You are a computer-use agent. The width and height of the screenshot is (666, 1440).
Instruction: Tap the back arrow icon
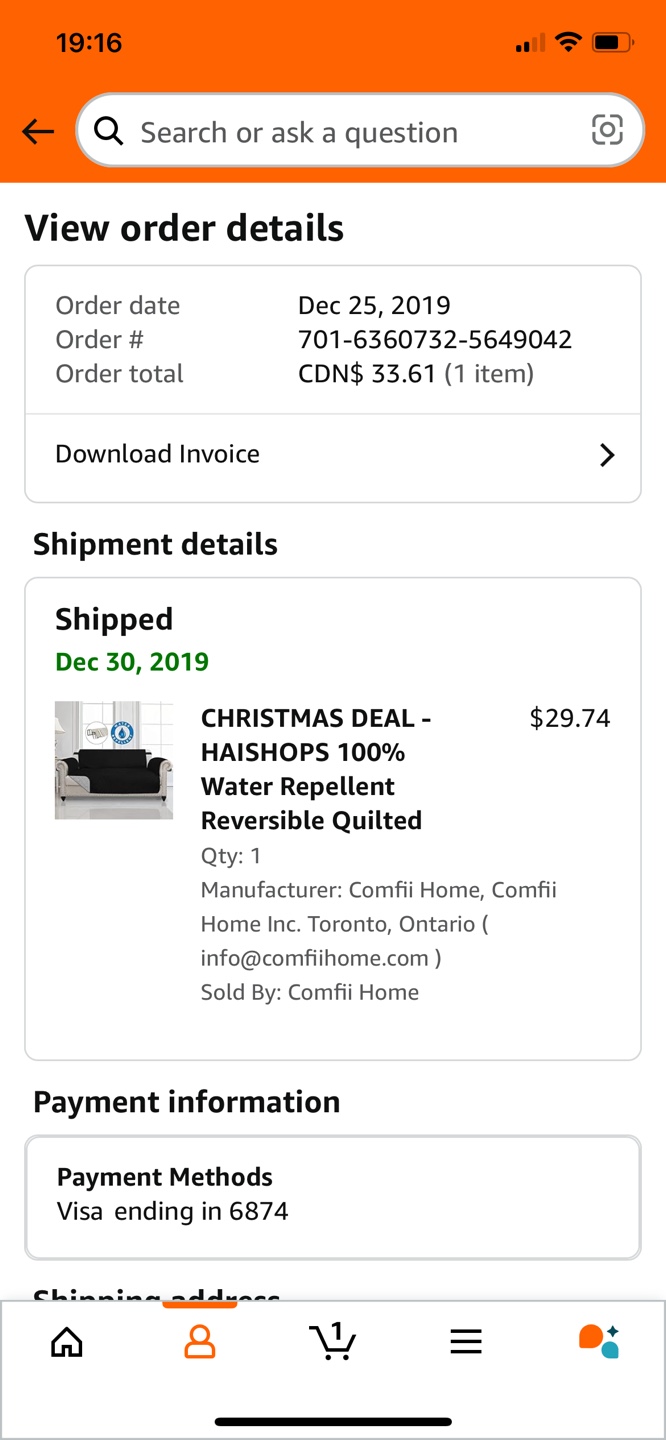coord(38,131)
